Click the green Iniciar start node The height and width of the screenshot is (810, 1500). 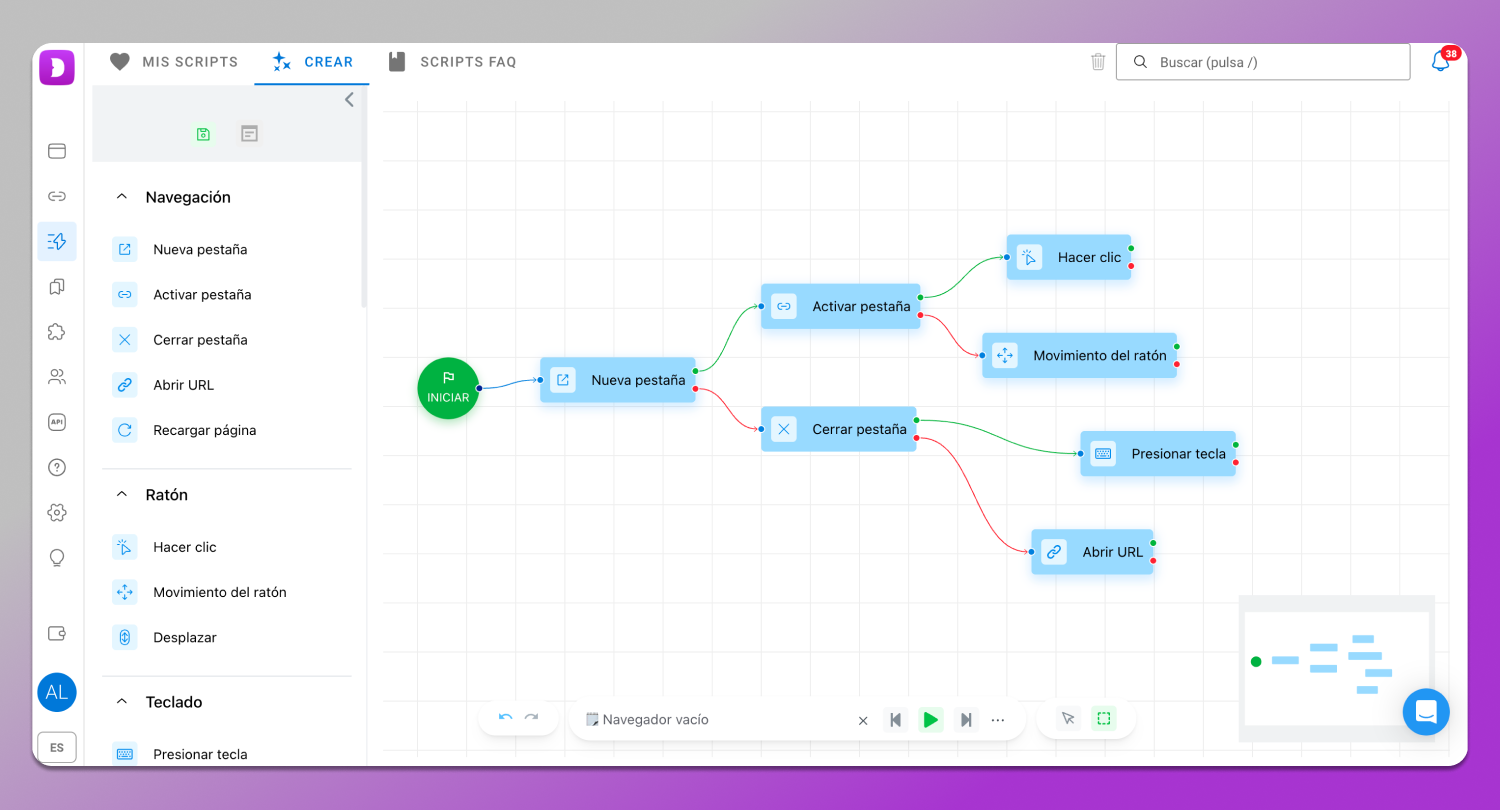coord(448,388)
